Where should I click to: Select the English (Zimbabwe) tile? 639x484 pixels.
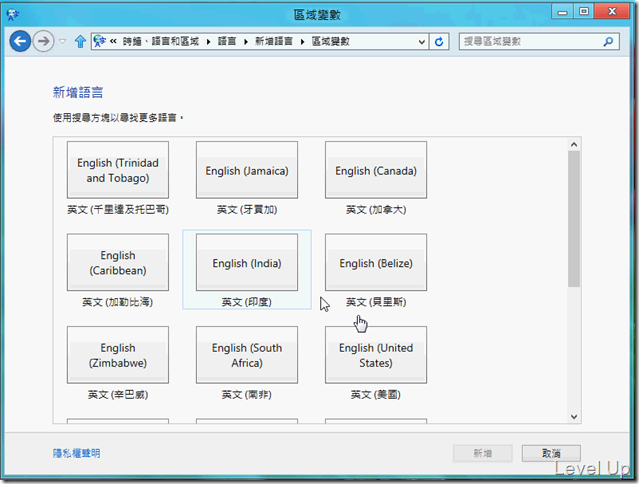[118, 355]
